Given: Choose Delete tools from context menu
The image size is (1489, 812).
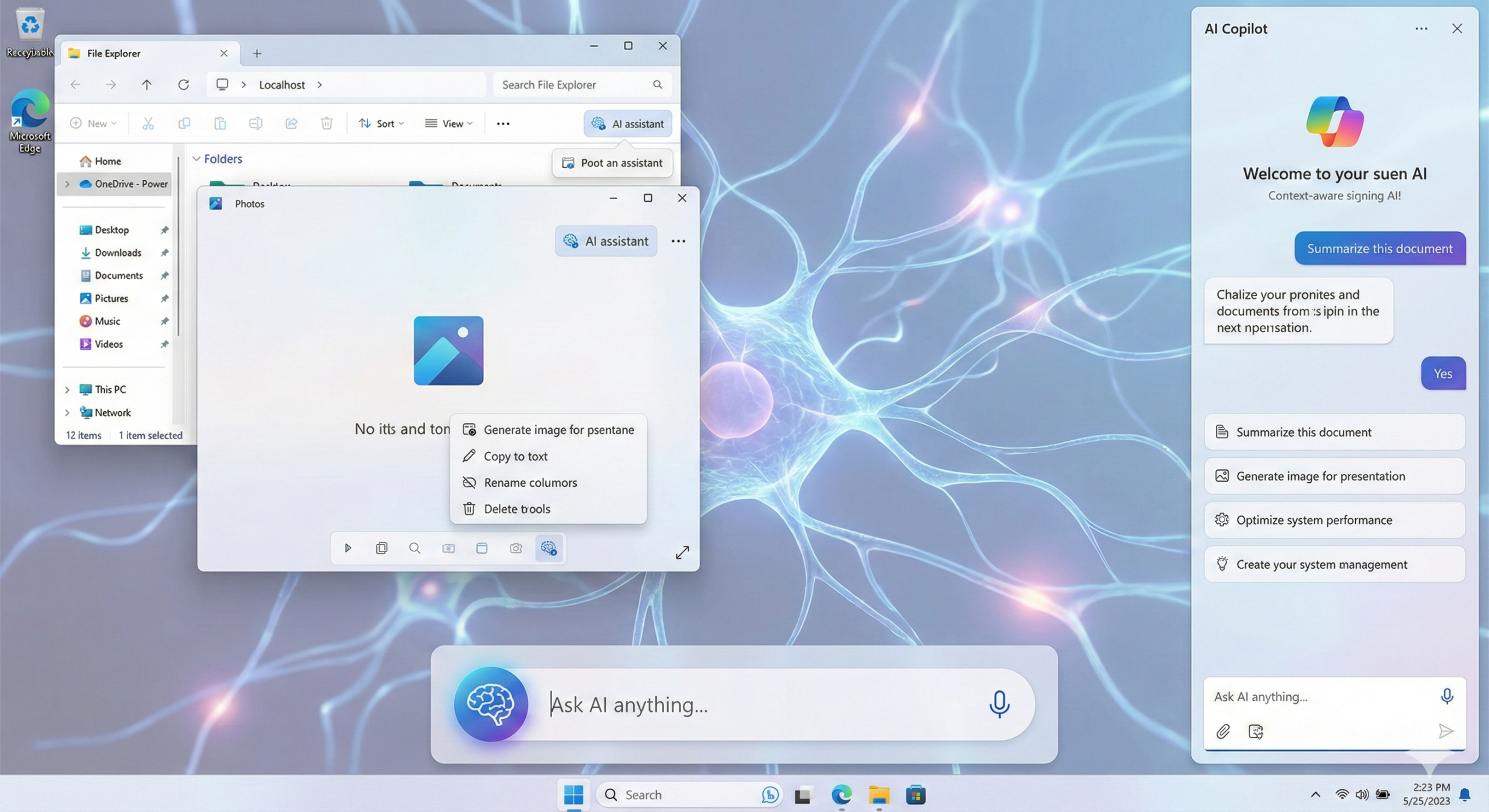Looking at the screenshot, I should pos(516,508).
